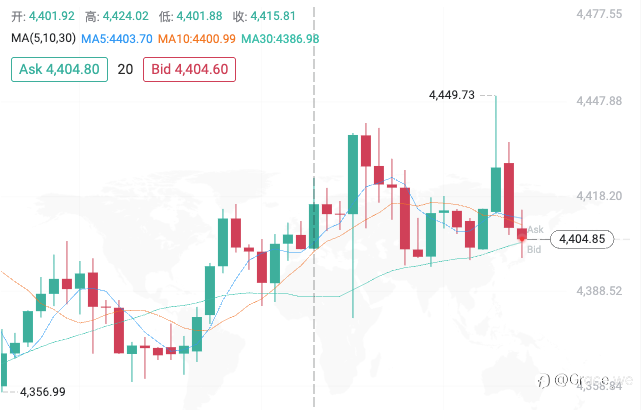Click the Bid 4,404.60 button
This screenshot has height=410, width=641.
pyautogui.click(x=189, y=69)
